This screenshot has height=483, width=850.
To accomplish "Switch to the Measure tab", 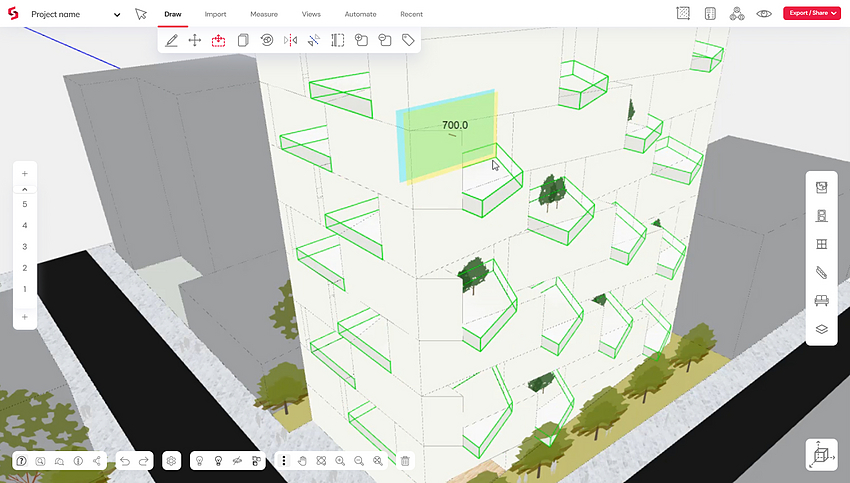I will (264, 14).
